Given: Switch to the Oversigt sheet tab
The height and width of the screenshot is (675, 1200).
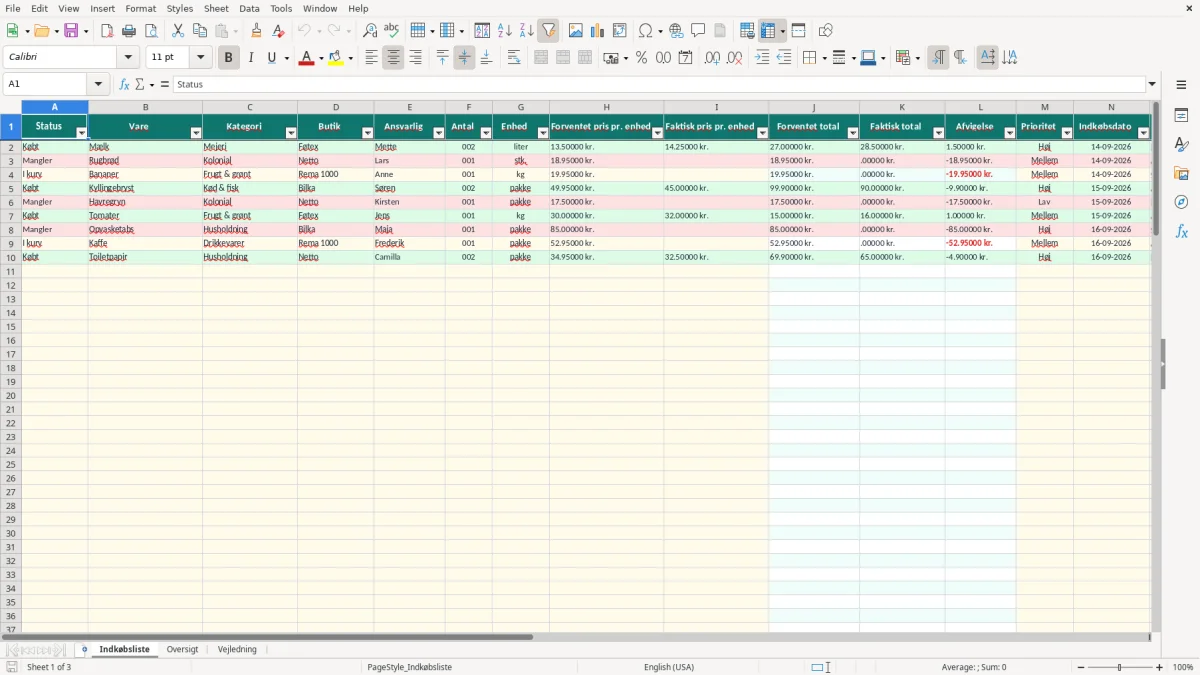Looking at the screenshot, I should pos(182,649).
